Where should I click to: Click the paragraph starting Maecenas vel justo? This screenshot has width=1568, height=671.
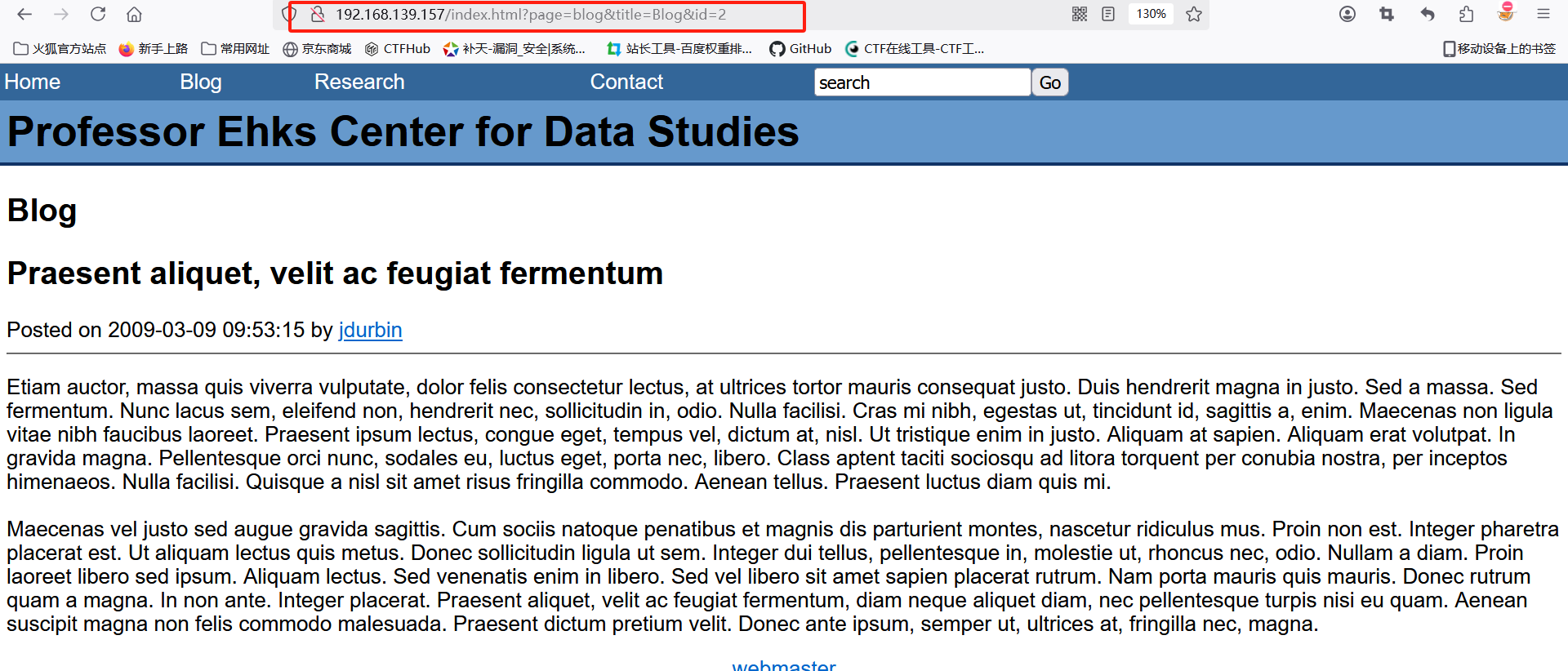[x=782, y=576]
